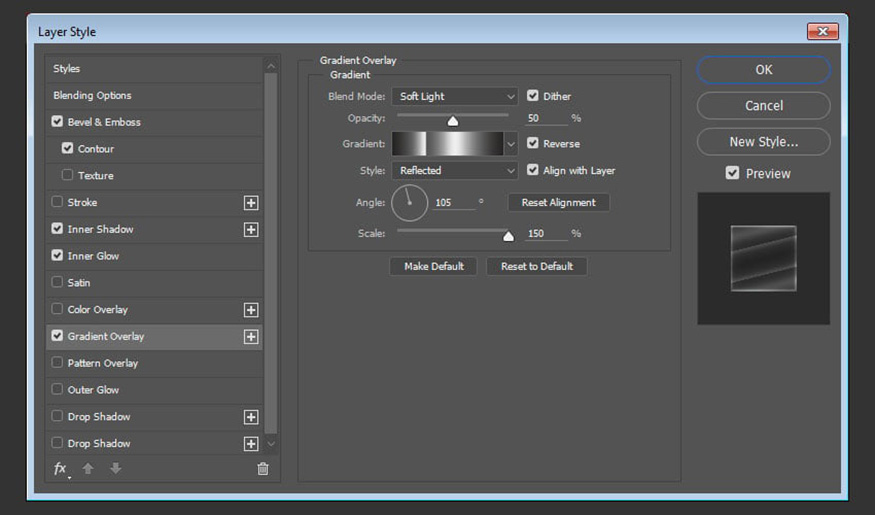
Task: Disable the Dither checkbox
Action: pyautogui.click(x=533, y=96)
